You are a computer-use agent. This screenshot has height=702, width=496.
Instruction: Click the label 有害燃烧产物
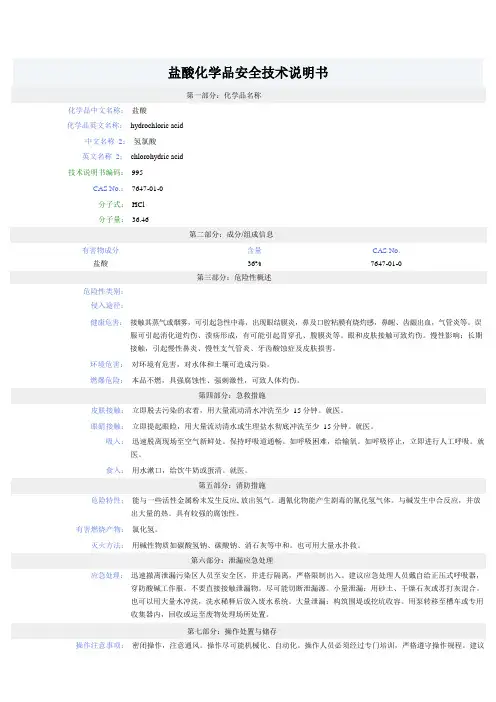(x=100, y=530)
